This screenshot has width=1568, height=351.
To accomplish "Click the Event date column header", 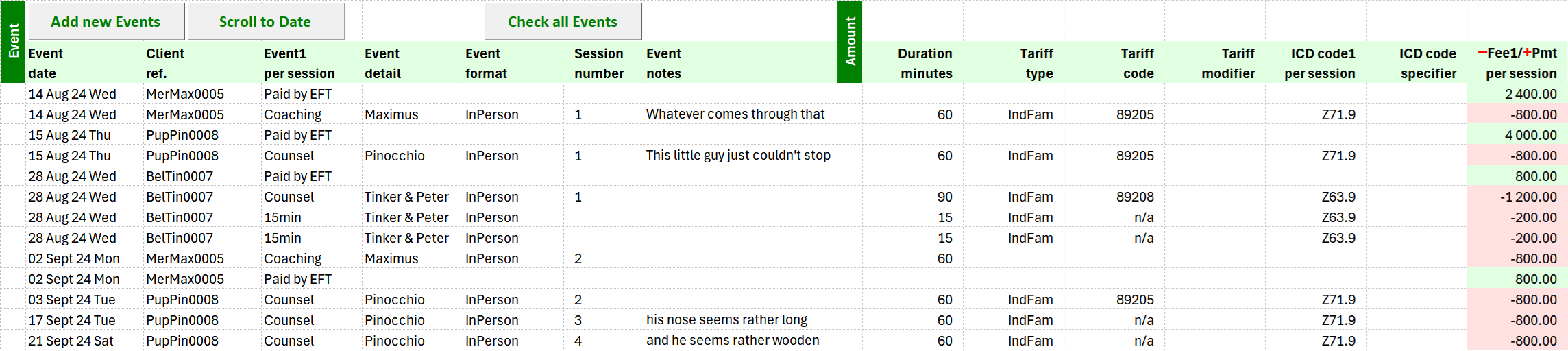I will pyautogui.click(x=46, y=63).
